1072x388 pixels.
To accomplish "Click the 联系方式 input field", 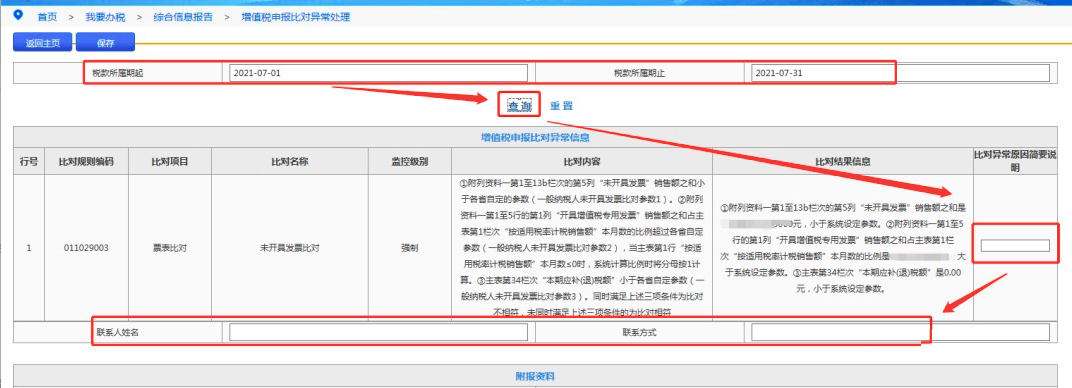I will point(900,332).
